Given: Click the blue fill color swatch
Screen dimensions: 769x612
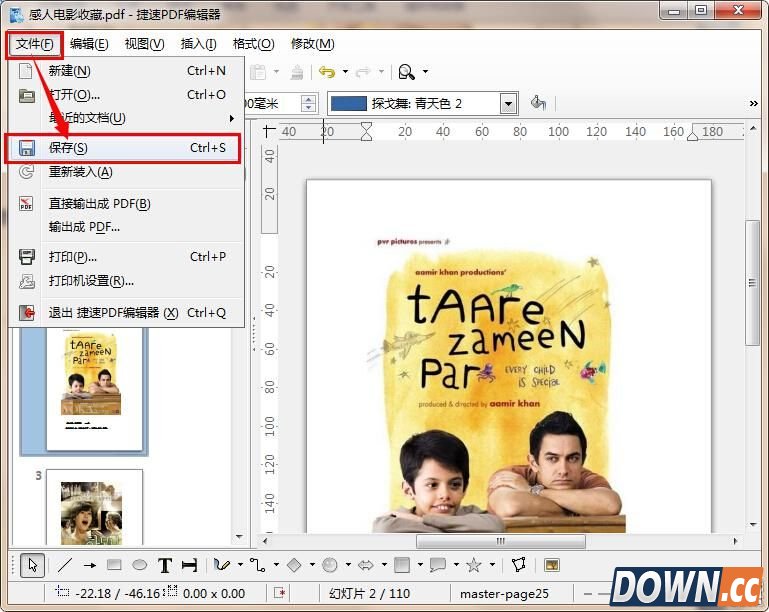Looking at the screenshot, I should (347, 103).
